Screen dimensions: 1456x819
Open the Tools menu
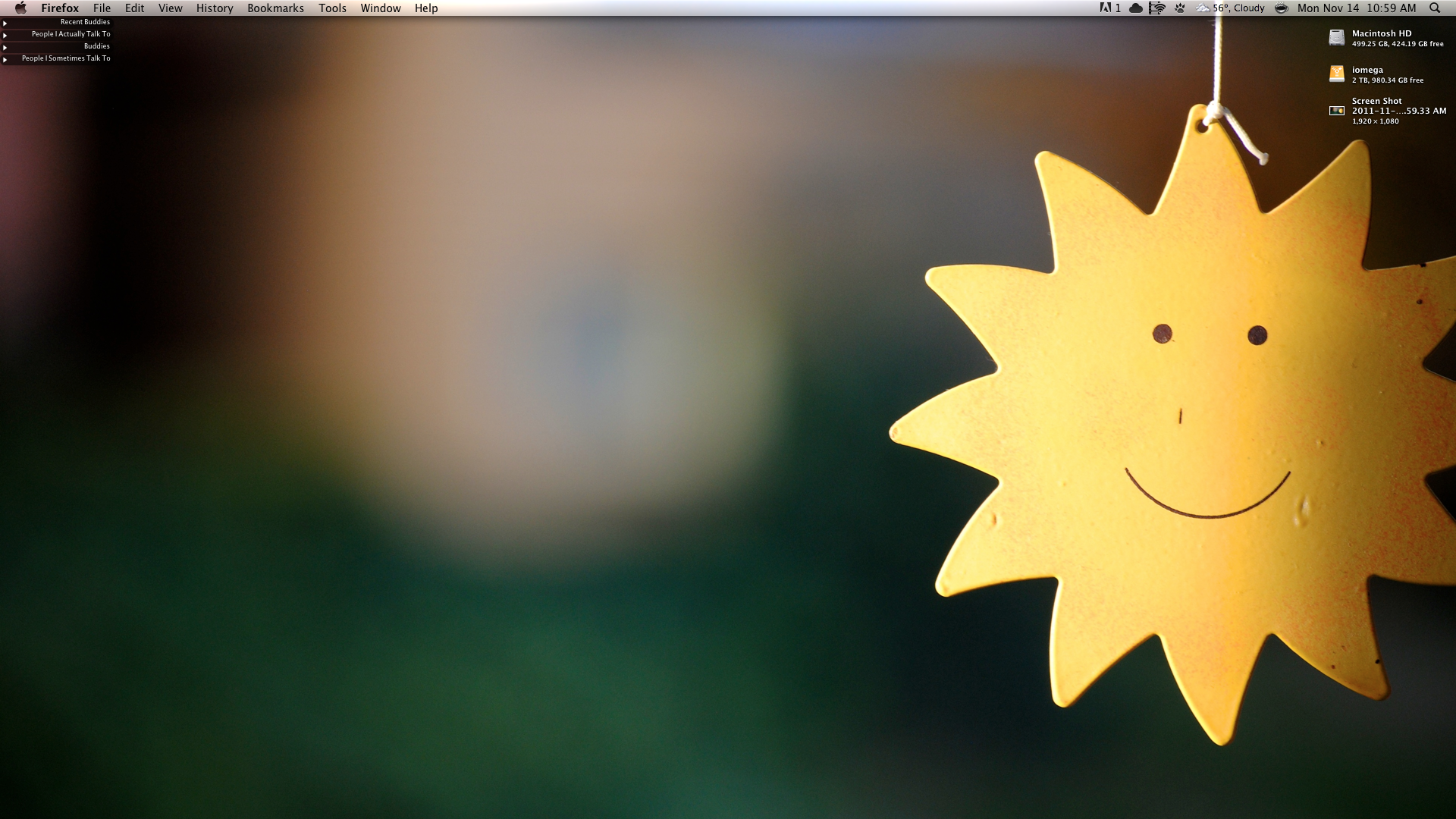[x=332, y=8]
